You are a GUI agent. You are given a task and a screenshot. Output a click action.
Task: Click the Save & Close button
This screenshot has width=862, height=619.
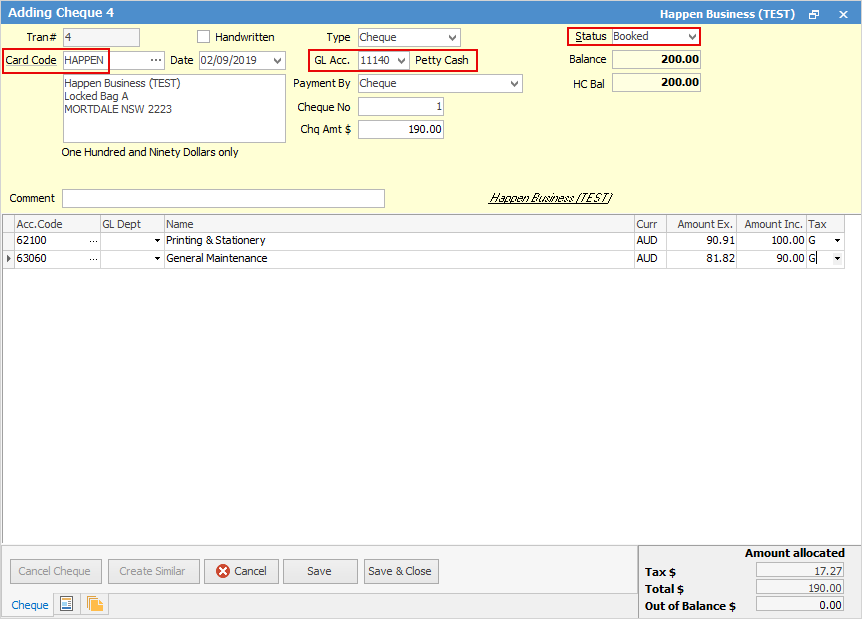(400, 571)
